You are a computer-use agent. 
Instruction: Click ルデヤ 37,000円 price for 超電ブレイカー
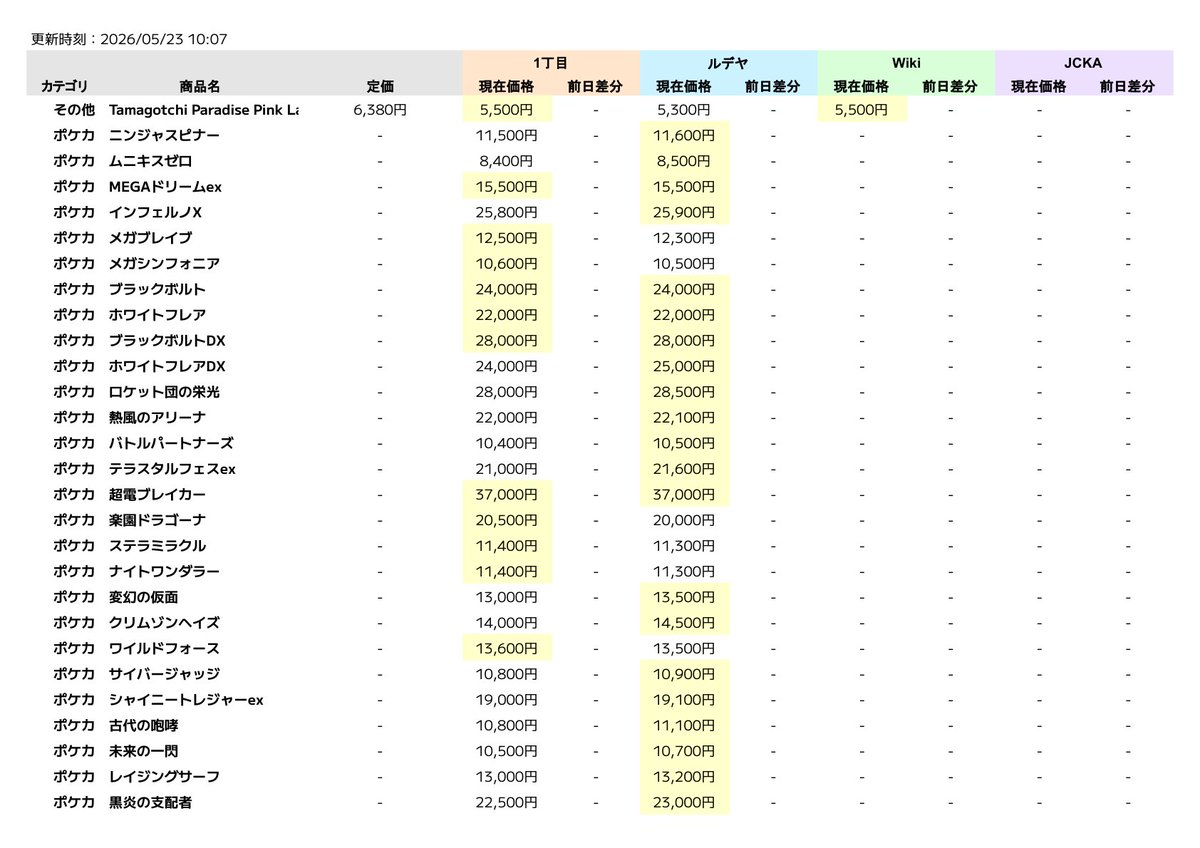pyautogui.click(x=685, y=495)
